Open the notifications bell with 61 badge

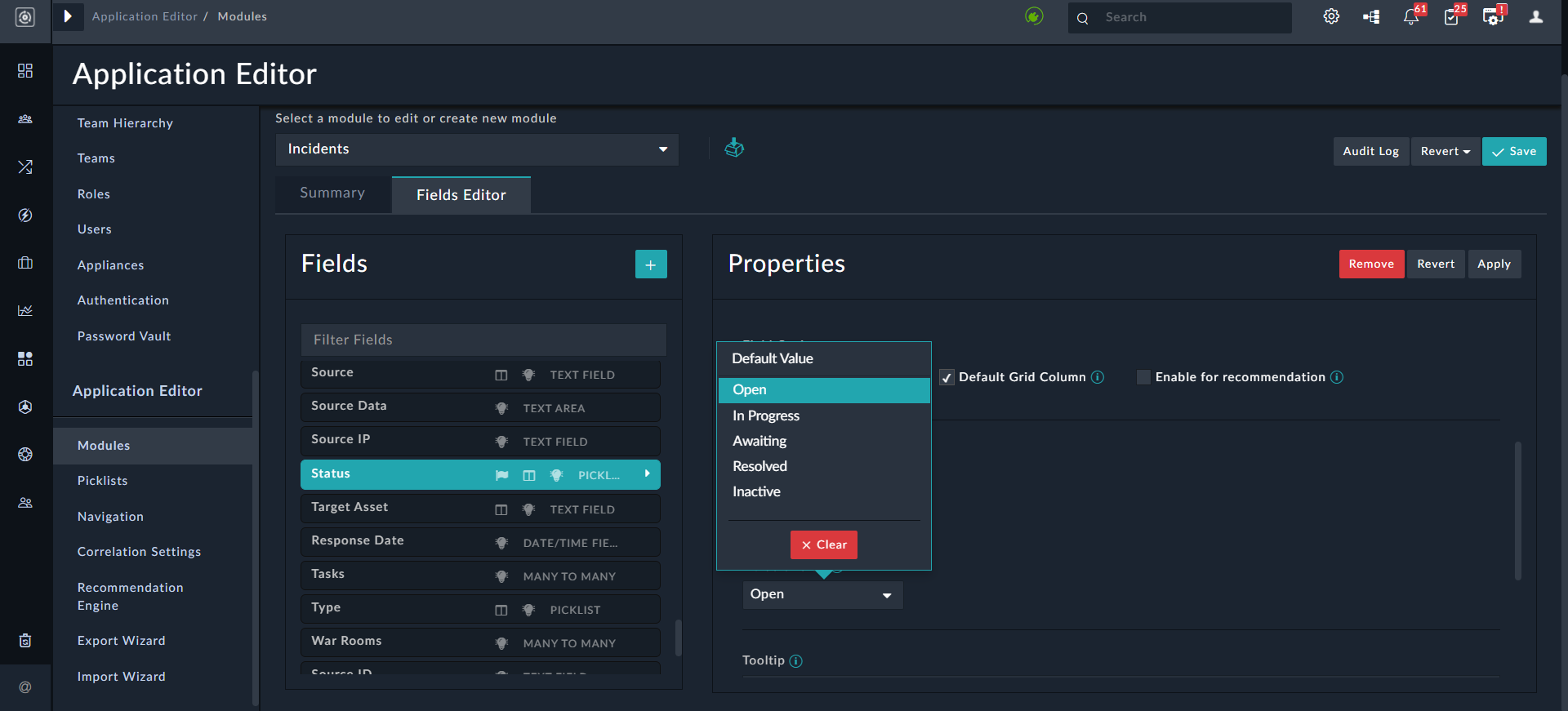click(1411, 16)
